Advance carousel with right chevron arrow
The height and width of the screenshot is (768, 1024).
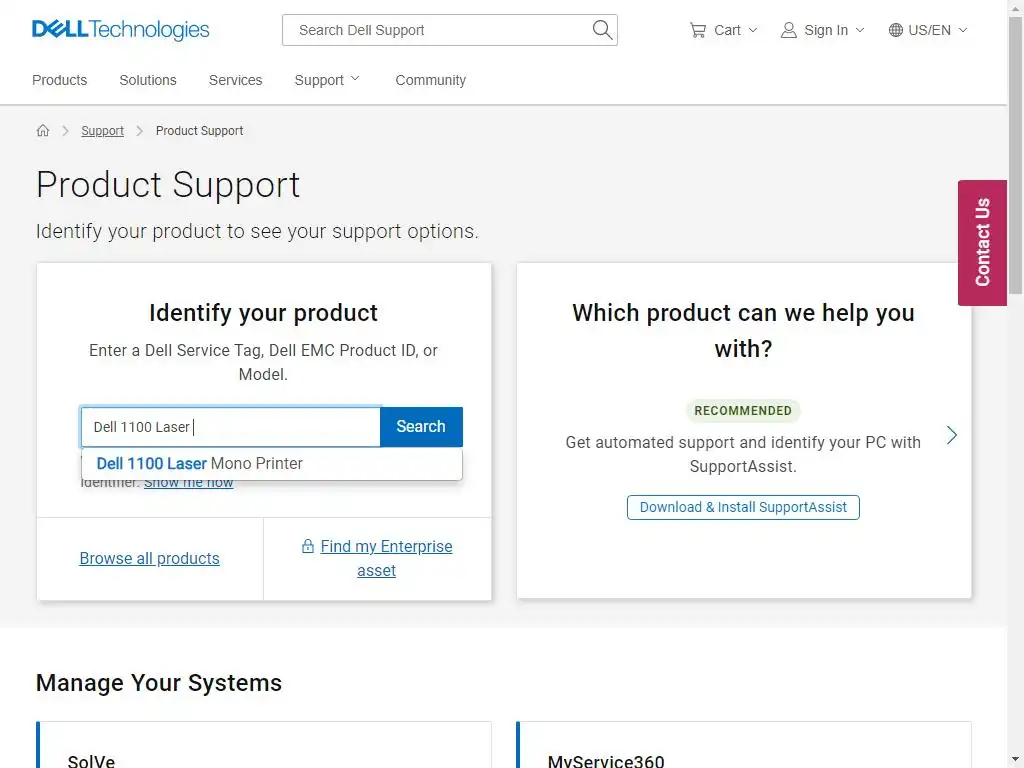952,435
